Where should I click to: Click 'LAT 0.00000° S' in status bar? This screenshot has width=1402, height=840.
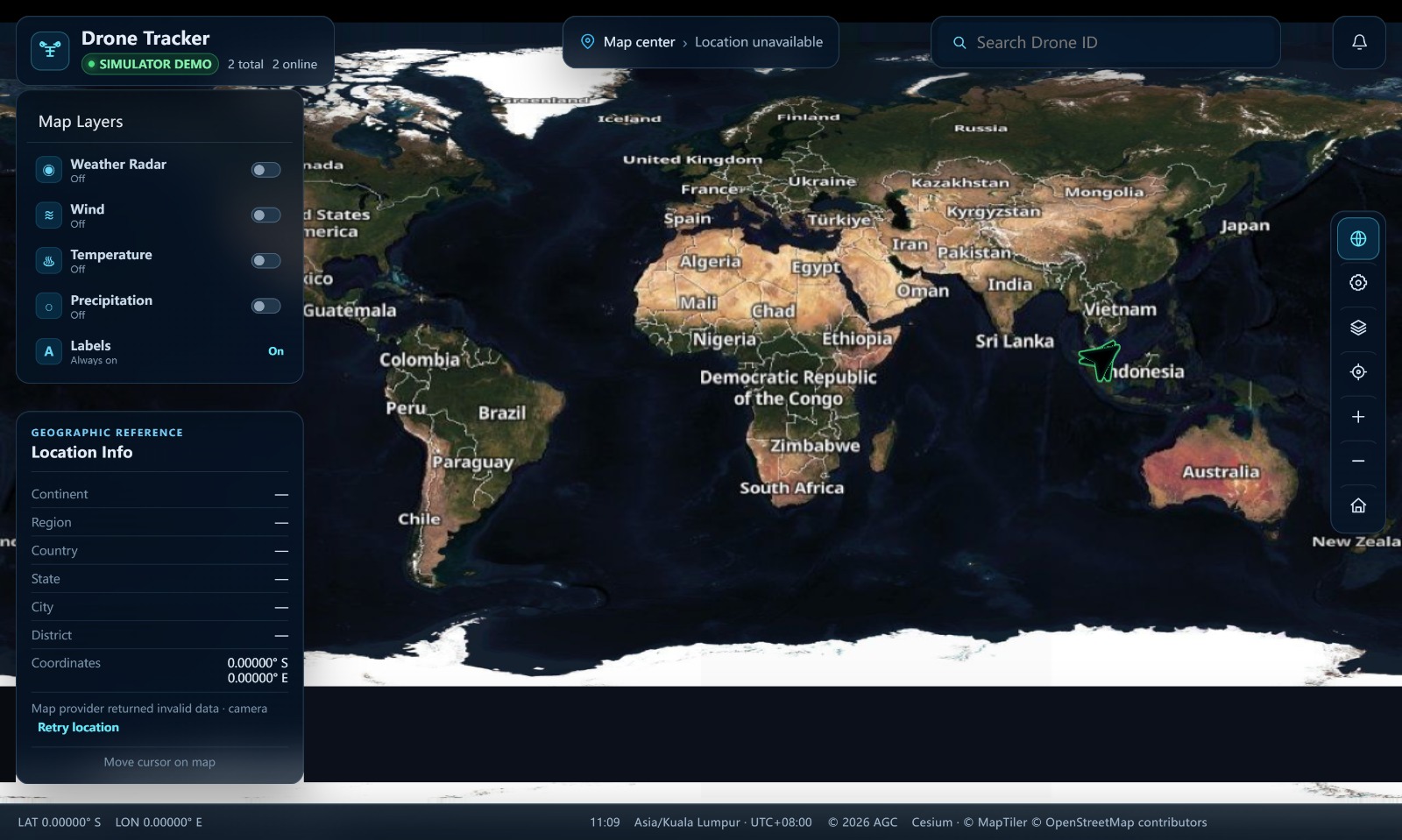click(60, 822)
